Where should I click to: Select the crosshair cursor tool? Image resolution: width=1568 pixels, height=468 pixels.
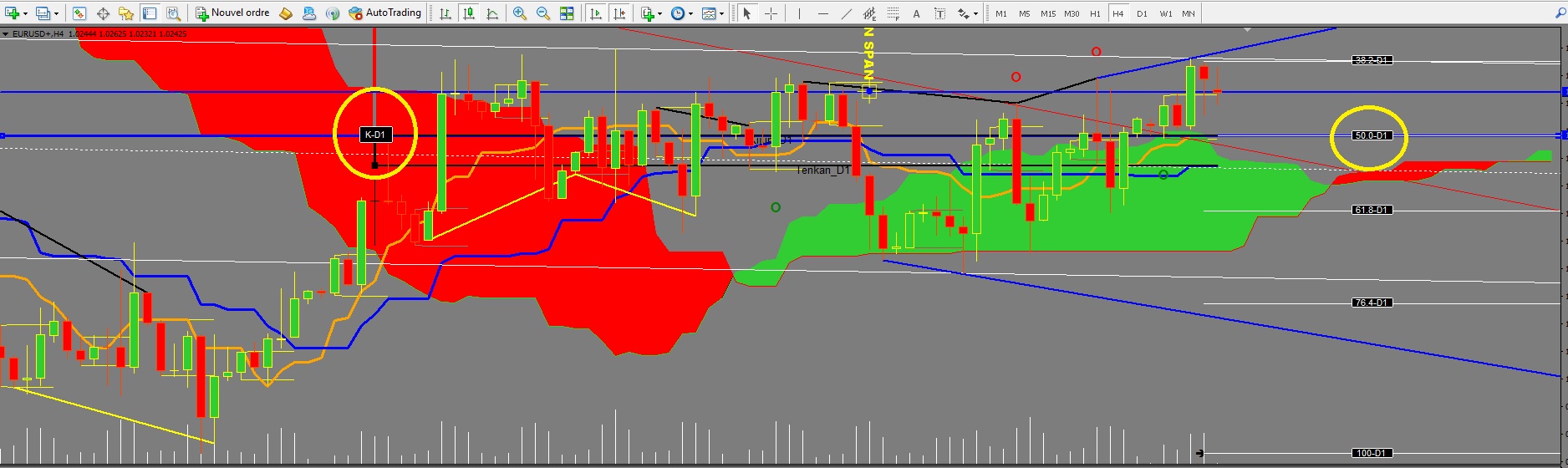(771, 13)
